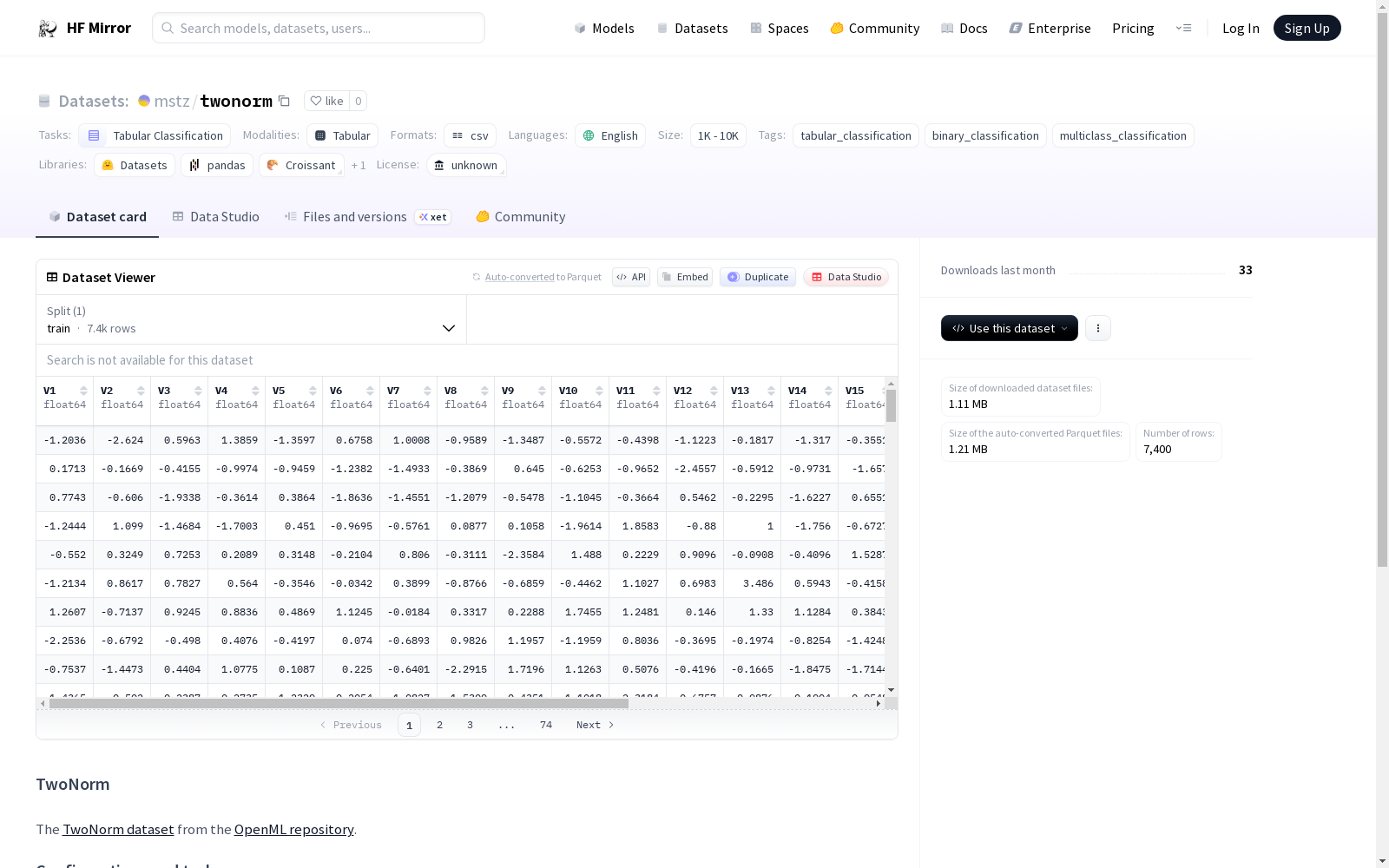1389x868 pixels.
Task: Select the Tabular Classification task tag
Action: 155,135
